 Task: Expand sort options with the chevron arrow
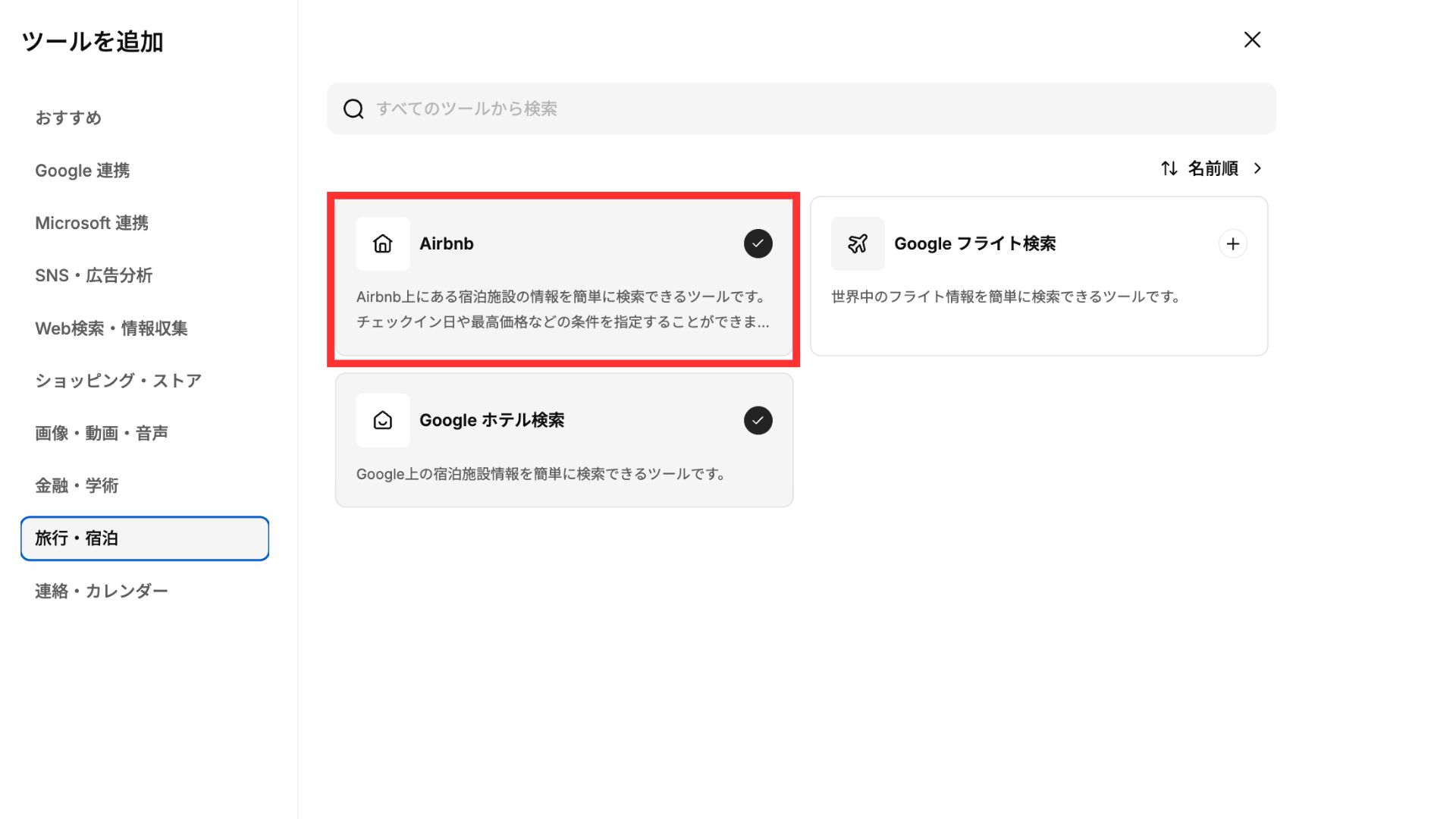(1258, 168)
